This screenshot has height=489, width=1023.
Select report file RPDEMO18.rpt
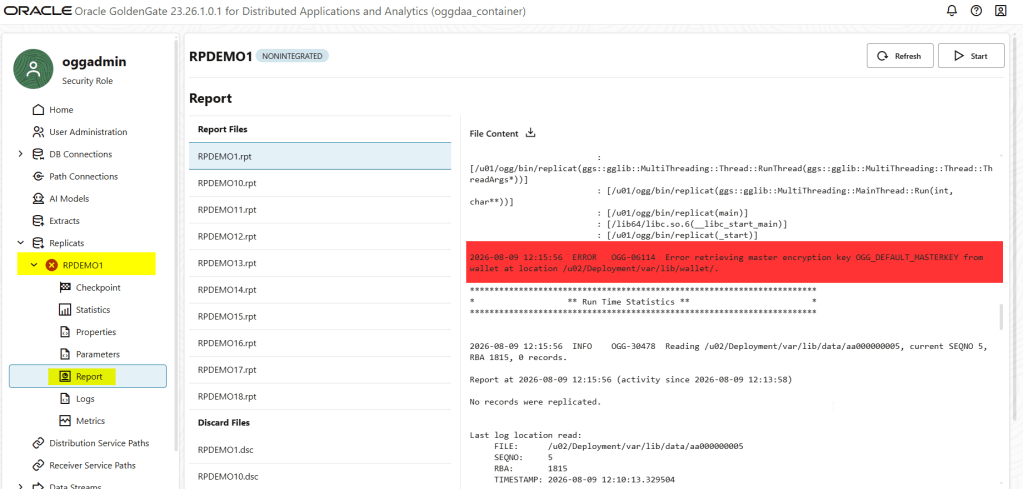tap(320, 396)
